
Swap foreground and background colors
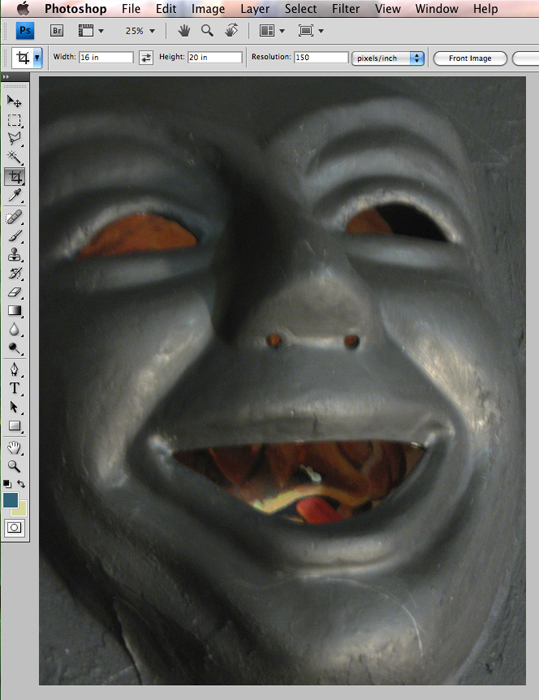coord(21,483)
